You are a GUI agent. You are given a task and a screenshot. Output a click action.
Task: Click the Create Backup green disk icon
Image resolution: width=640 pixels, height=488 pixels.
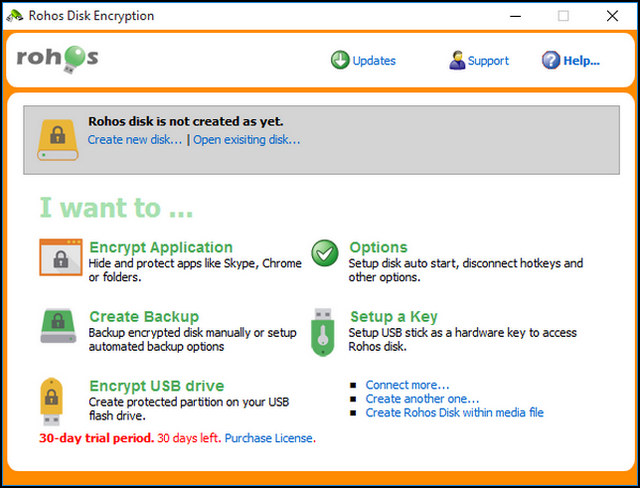[x=58, y=326]
